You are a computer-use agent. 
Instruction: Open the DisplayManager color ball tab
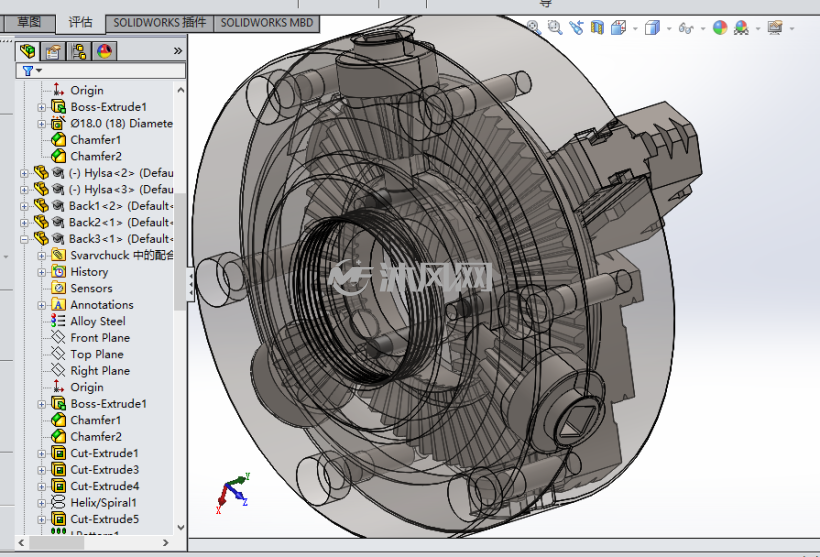coord(105,51)
